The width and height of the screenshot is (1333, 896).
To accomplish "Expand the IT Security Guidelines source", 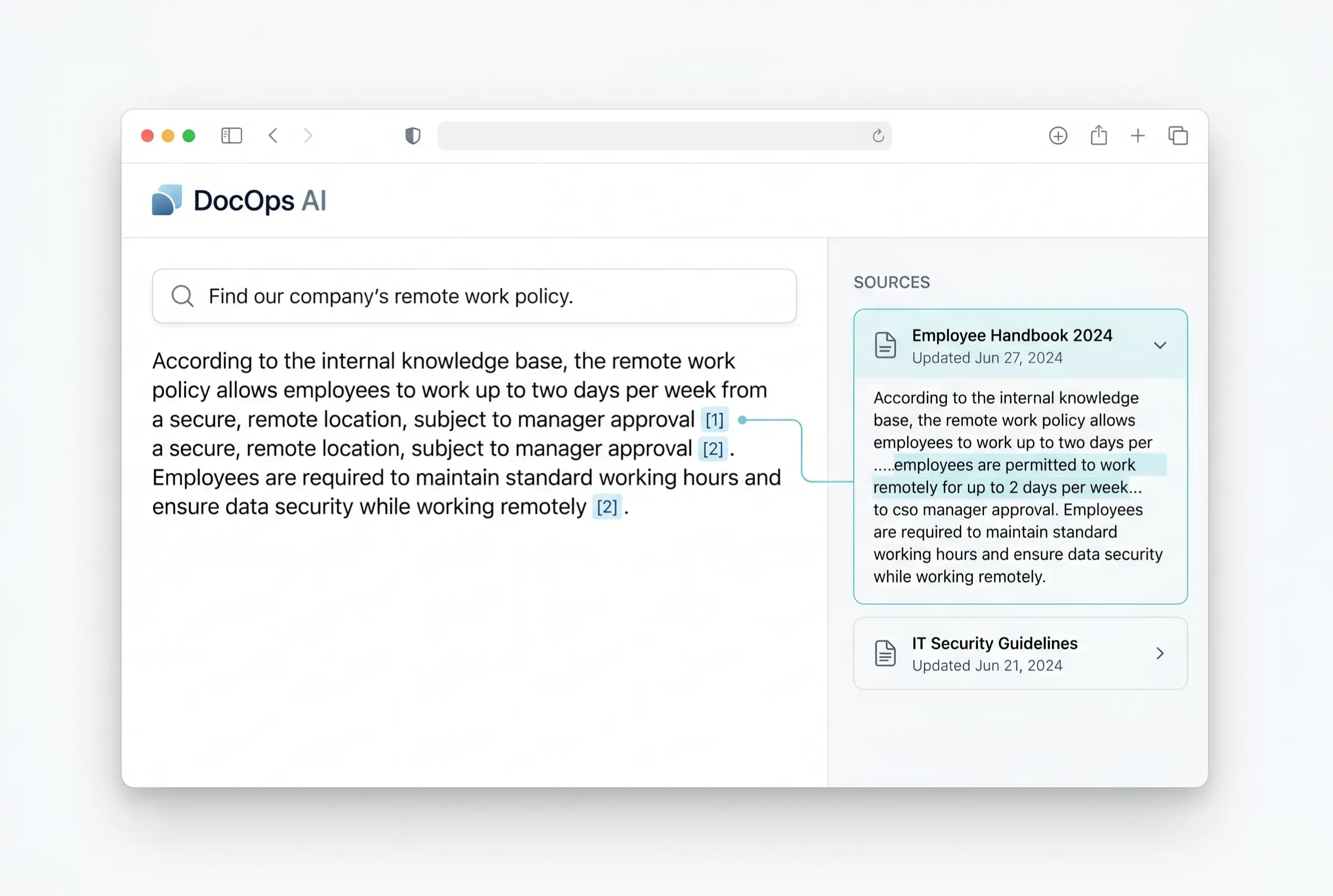I will (x=1160, y=653).
